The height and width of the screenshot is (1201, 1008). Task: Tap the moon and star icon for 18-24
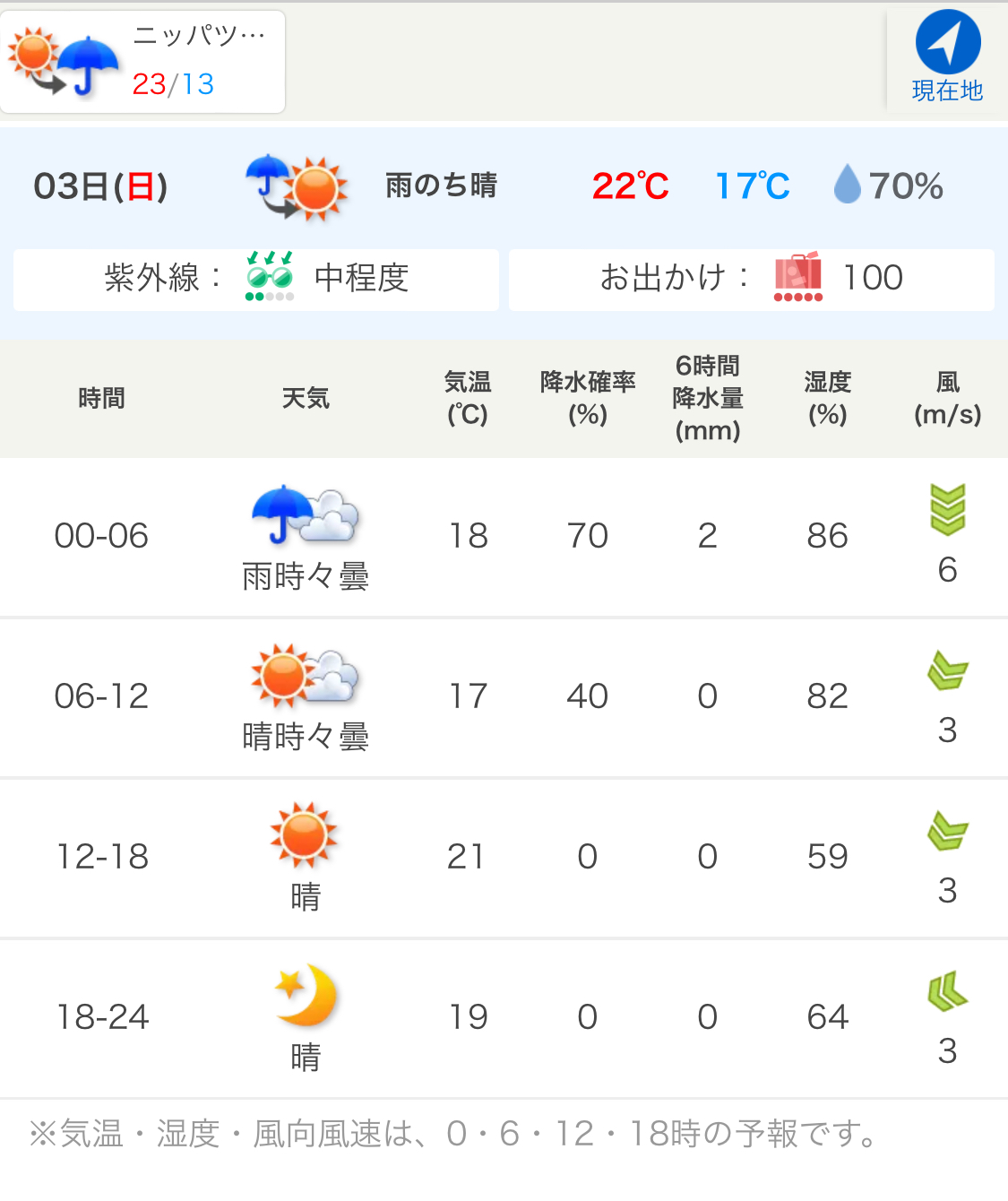[306, 995]
